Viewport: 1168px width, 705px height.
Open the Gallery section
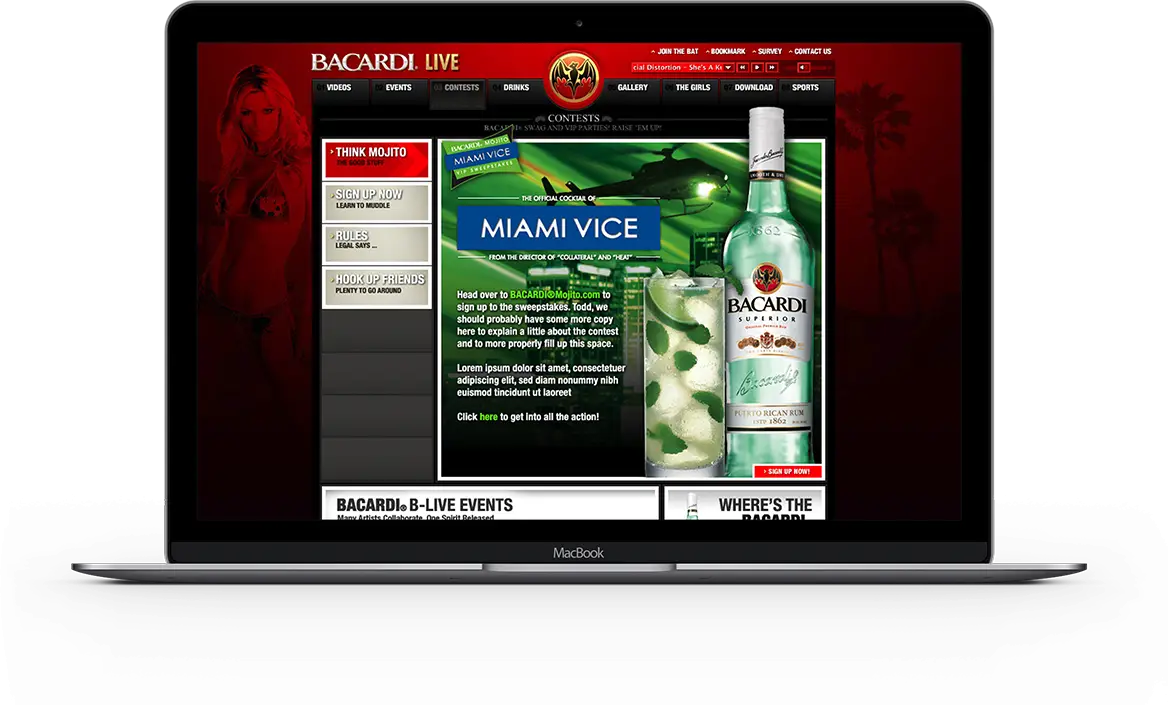632,88
